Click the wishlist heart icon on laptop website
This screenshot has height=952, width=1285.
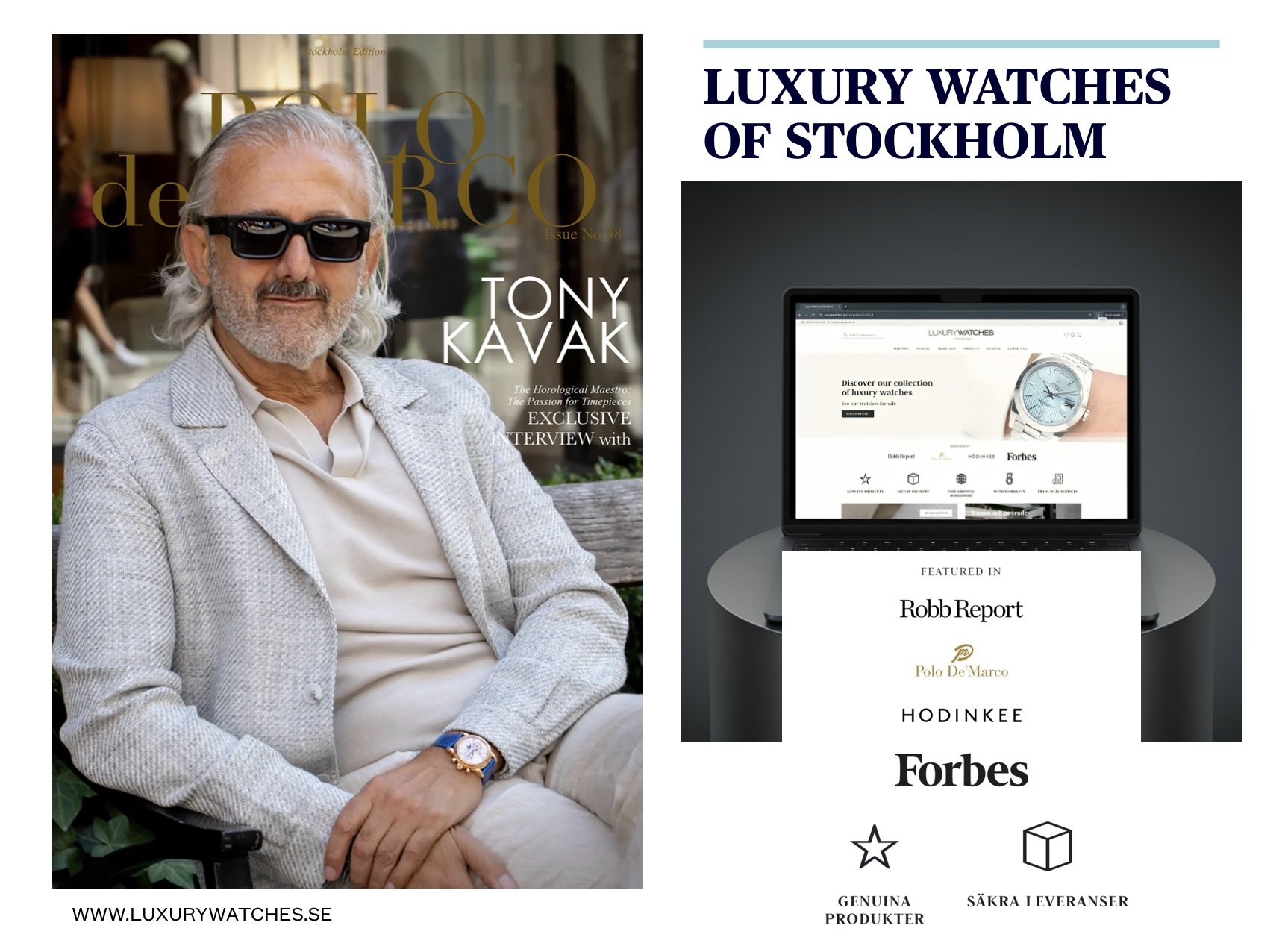1066,335
